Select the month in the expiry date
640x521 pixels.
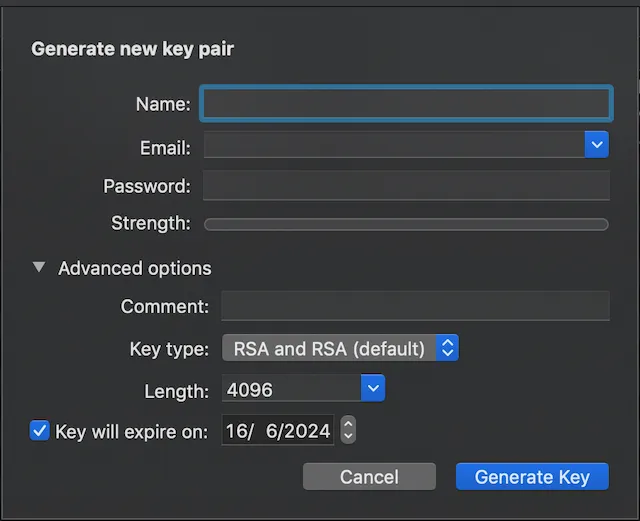click(270, 432)
